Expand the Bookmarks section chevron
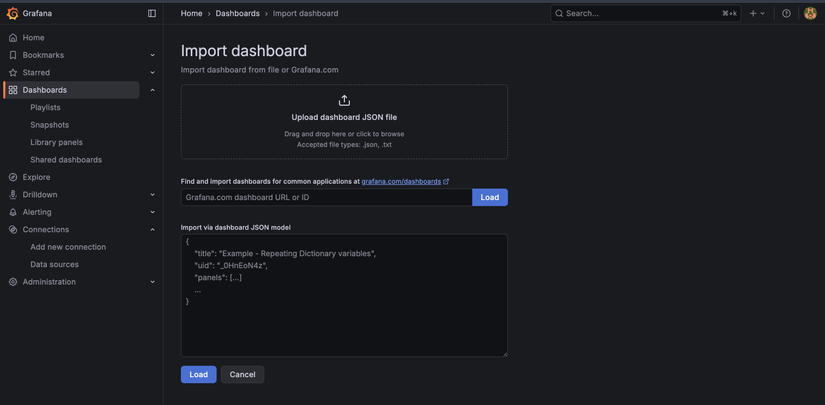The width and height of the screenshot is (825, 405). click(x=153, y=55)
